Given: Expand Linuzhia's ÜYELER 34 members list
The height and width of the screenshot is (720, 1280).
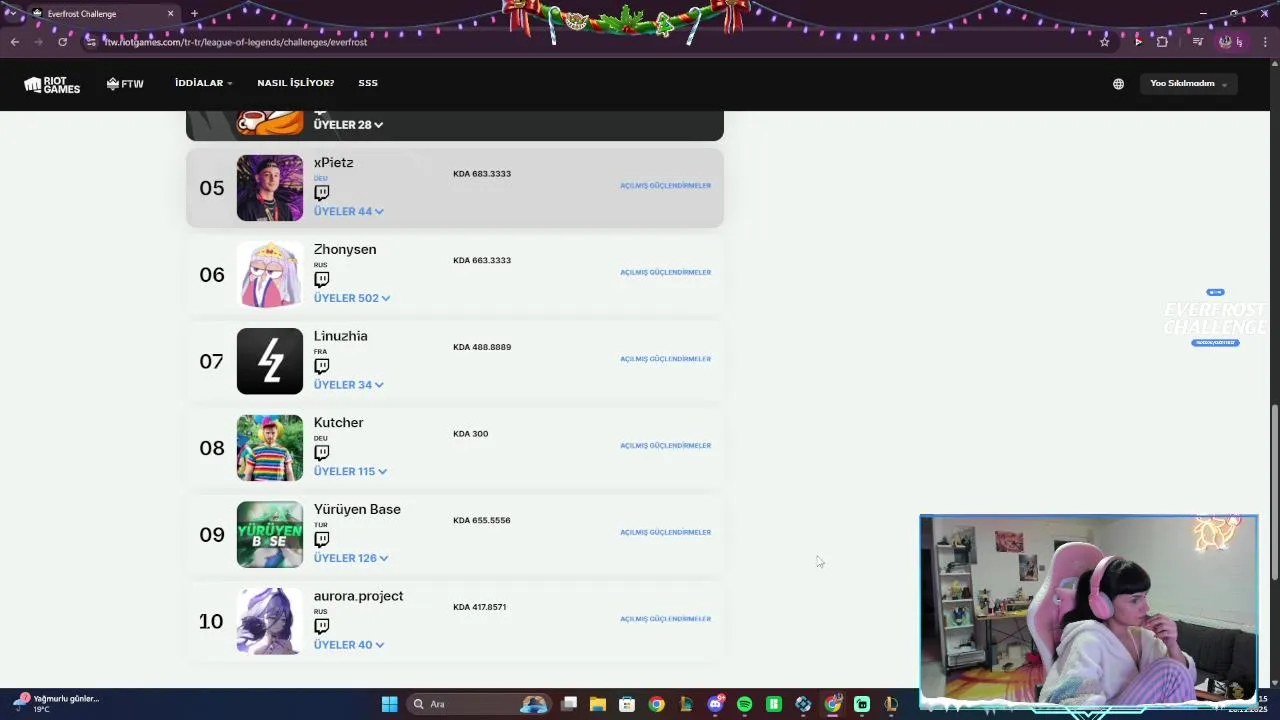Looking at the screenshot, I should [x=348, y=385].
